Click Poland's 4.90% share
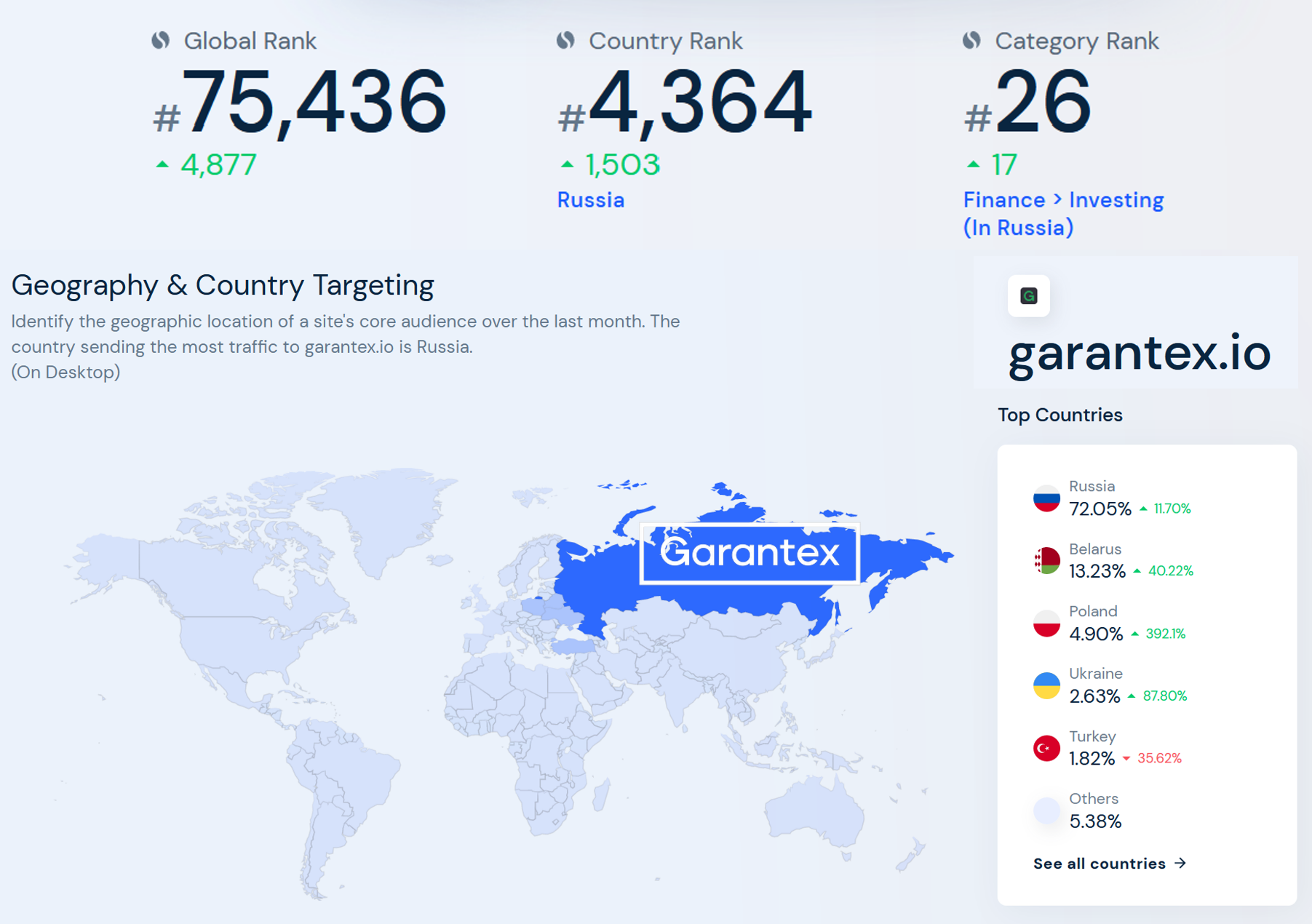This screenshot has height=924, width=1312. [x=1096, y=634]
